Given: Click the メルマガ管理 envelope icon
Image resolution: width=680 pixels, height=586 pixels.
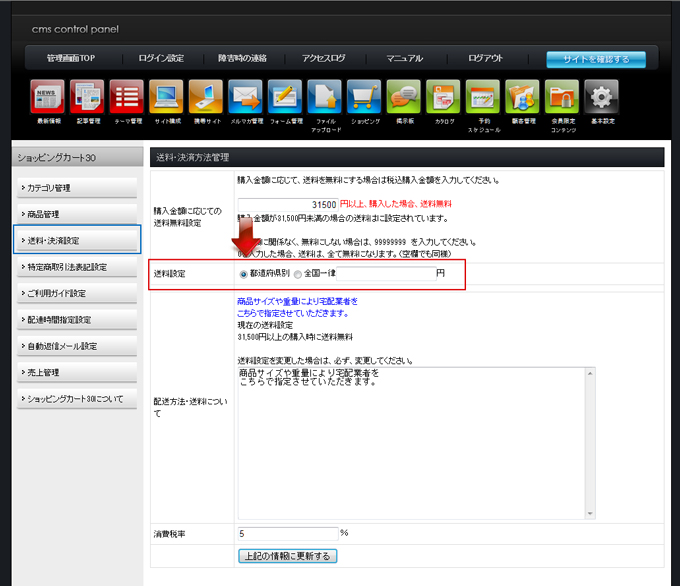Looking at the screenshot, I should [x=245, y=97].
